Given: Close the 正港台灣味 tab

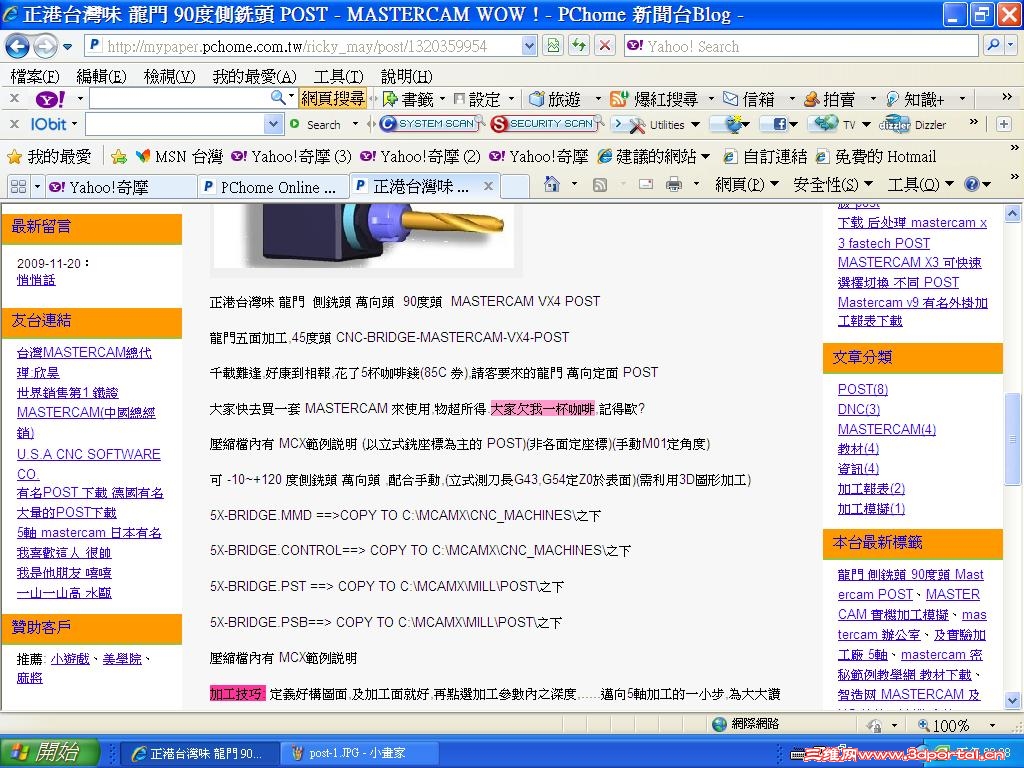Looking at the screenshot, I should (488, 186).
